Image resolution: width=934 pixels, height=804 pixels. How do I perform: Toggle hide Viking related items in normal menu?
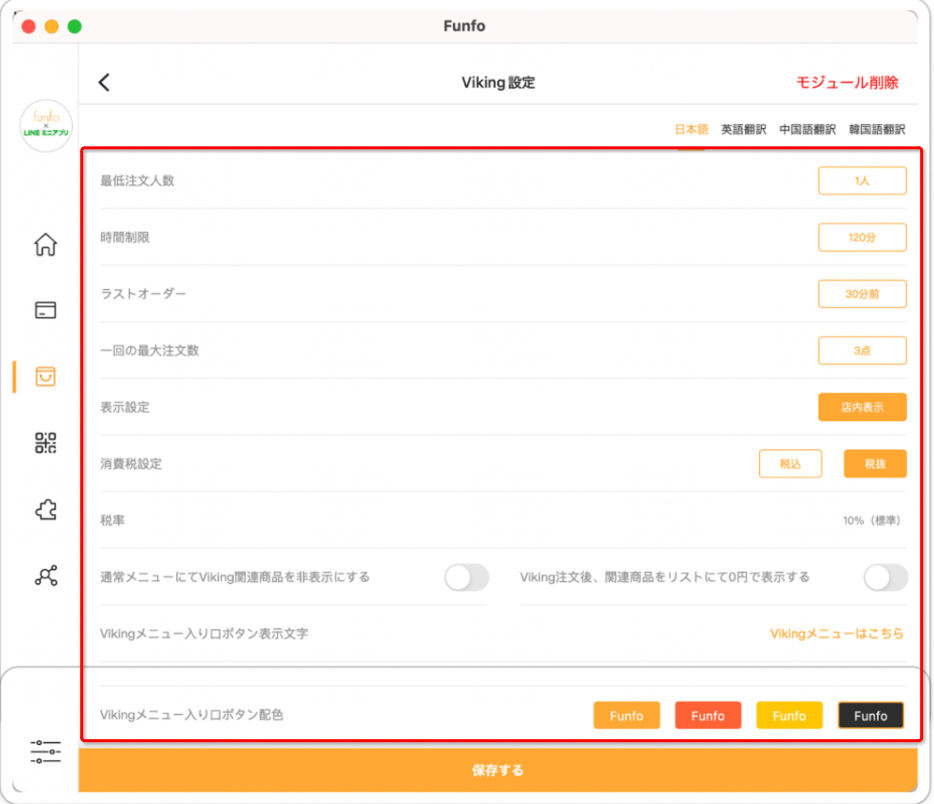coord(466,578)
